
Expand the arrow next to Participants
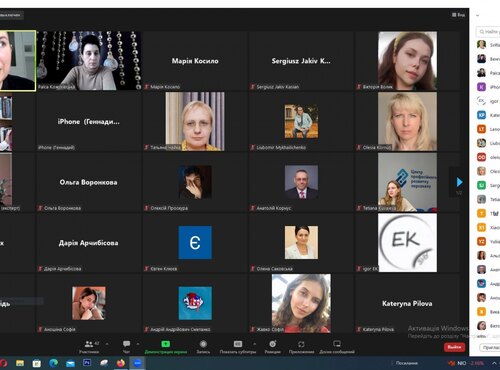[107, 344]
